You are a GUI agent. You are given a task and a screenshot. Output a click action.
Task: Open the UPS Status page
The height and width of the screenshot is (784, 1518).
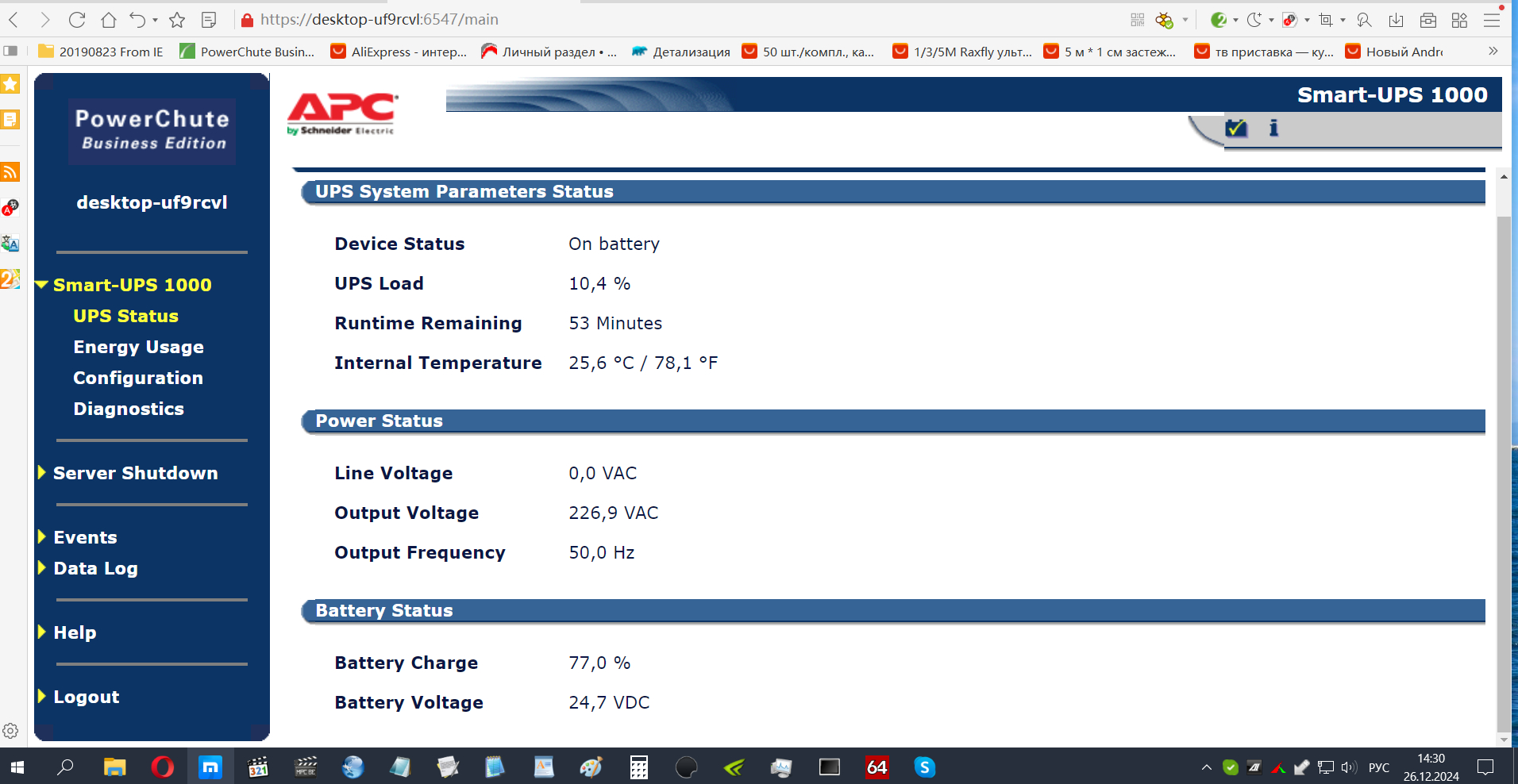[x=126, y=316]
